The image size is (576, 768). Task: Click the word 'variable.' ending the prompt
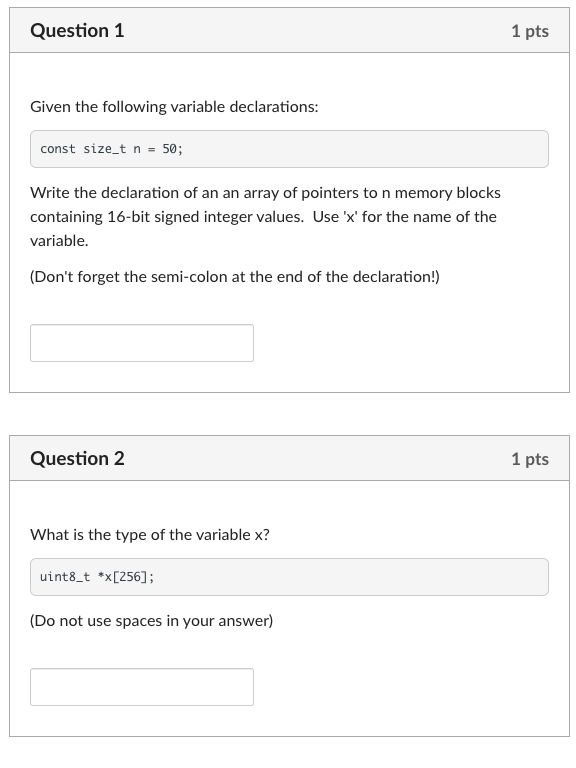tap(59, 241)
